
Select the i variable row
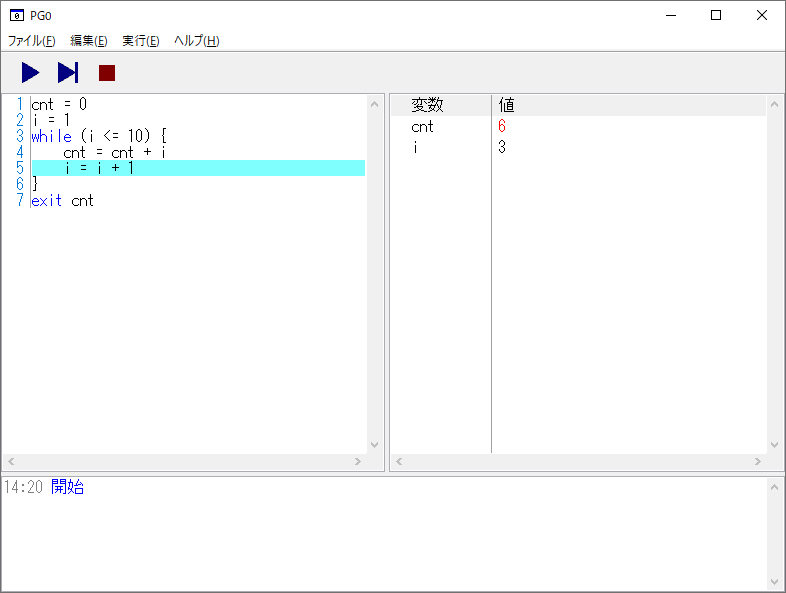(578, 147)
